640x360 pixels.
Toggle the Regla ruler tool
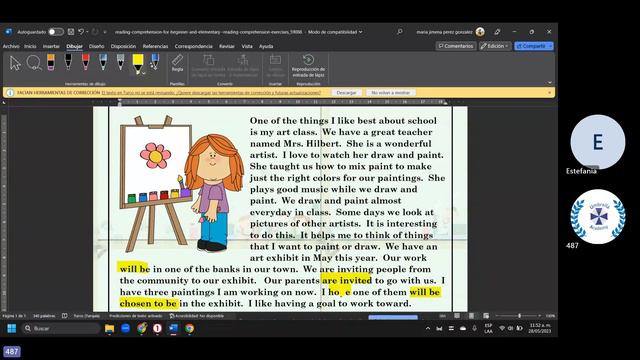[x=177, y=63]
